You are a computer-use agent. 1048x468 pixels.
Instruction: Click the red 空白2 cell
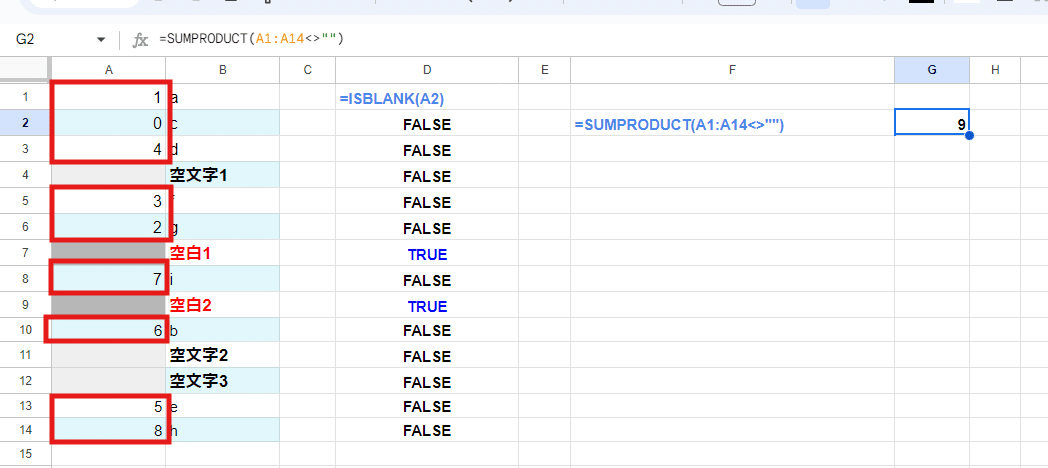[x=222, y=306]
